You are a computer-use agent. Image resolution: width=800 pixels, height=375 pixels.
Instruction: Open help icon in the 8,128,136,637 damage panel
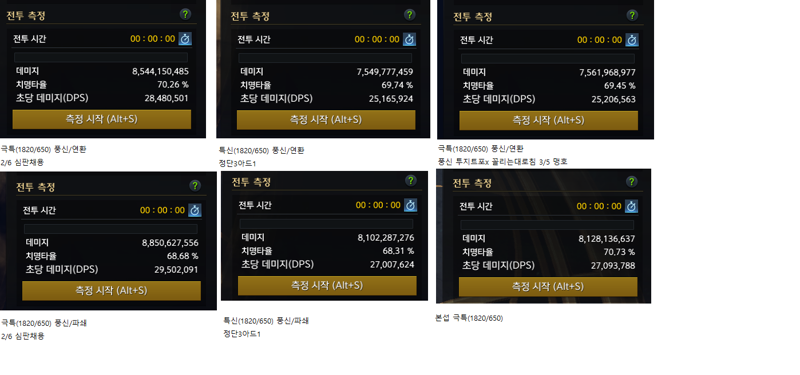pos(632,182)
